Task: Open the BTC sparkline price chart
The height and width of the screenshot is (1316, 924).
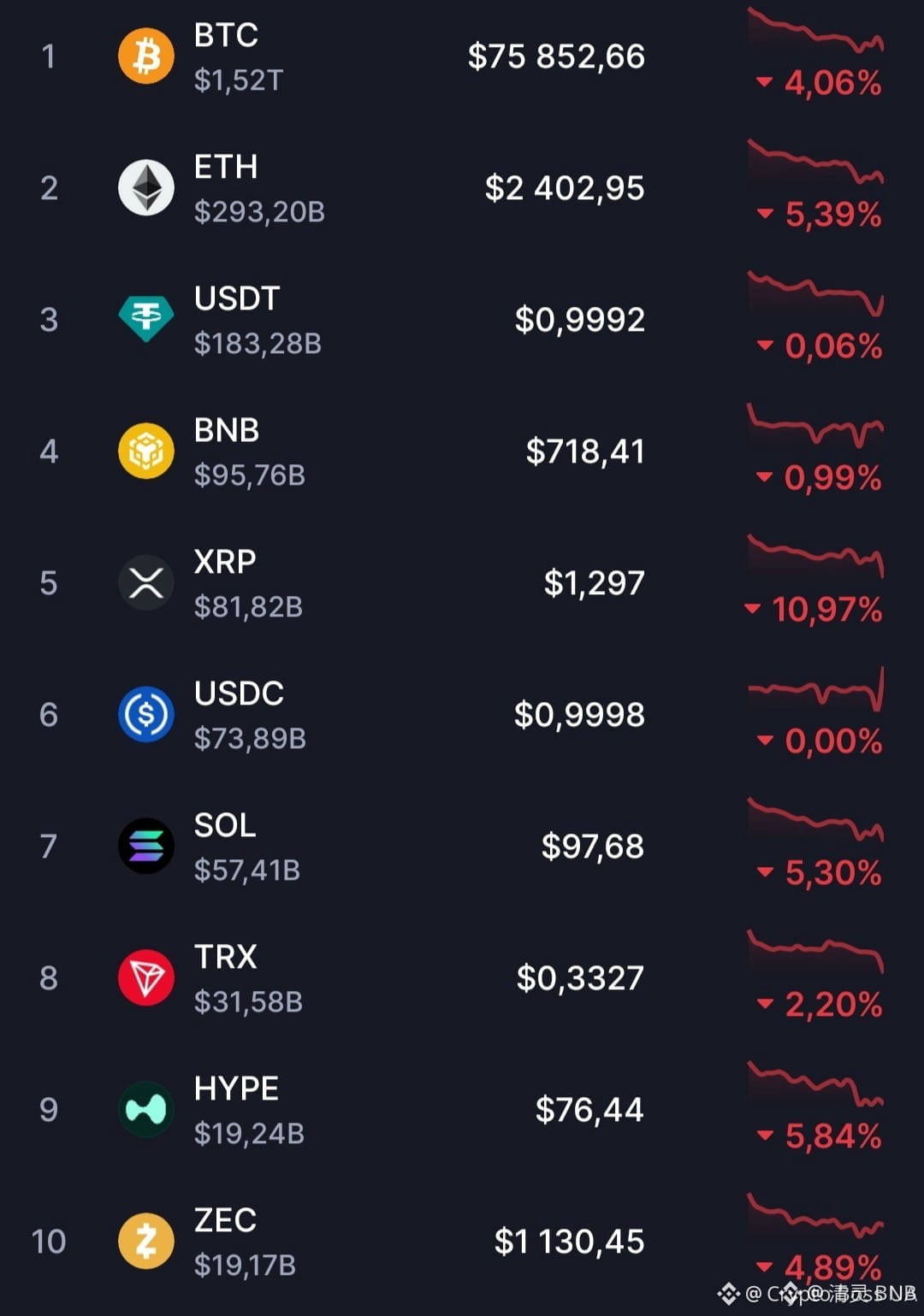Action: (x=815, y=31)
